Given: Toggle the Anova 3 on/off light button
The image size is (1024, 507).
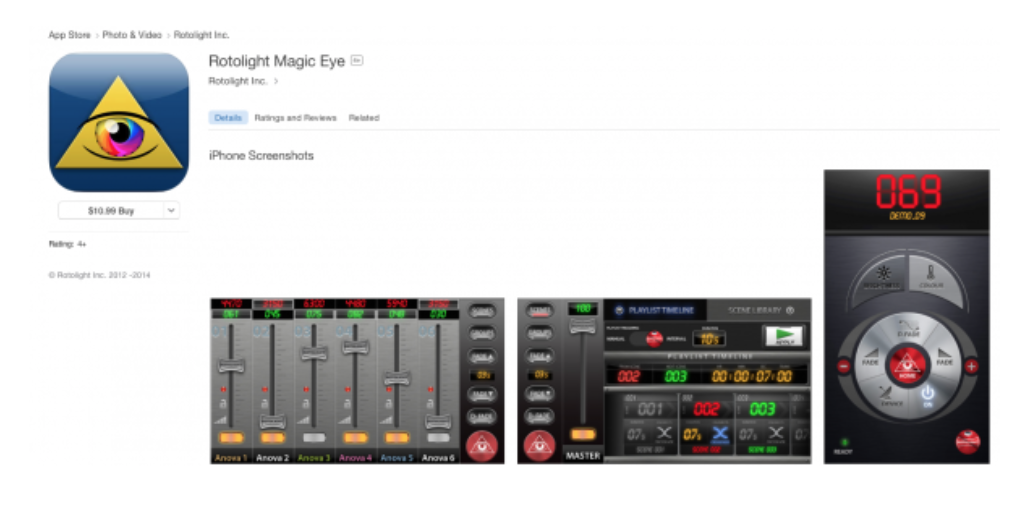Looking at the screenshot, I should pyautogui.click(x=314, y=438).
